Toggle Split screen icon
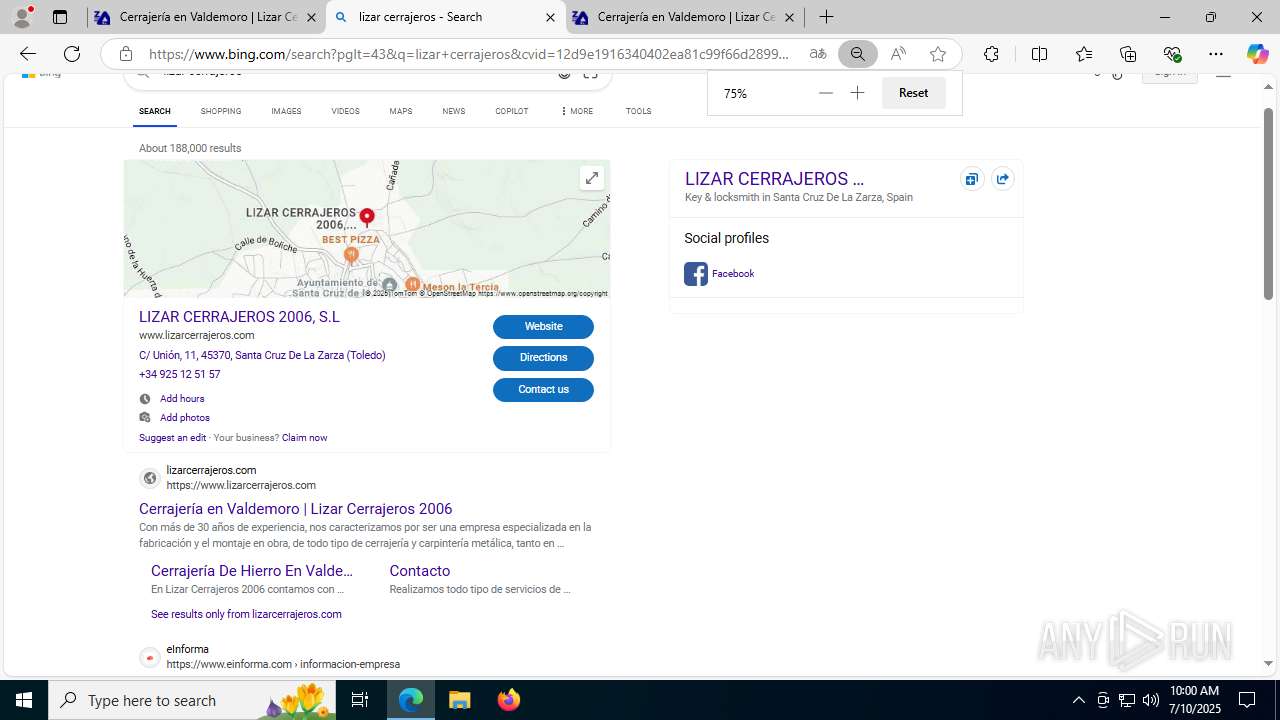The height and width of the screenshot is (720, 1280). (x=1039, y=54)
